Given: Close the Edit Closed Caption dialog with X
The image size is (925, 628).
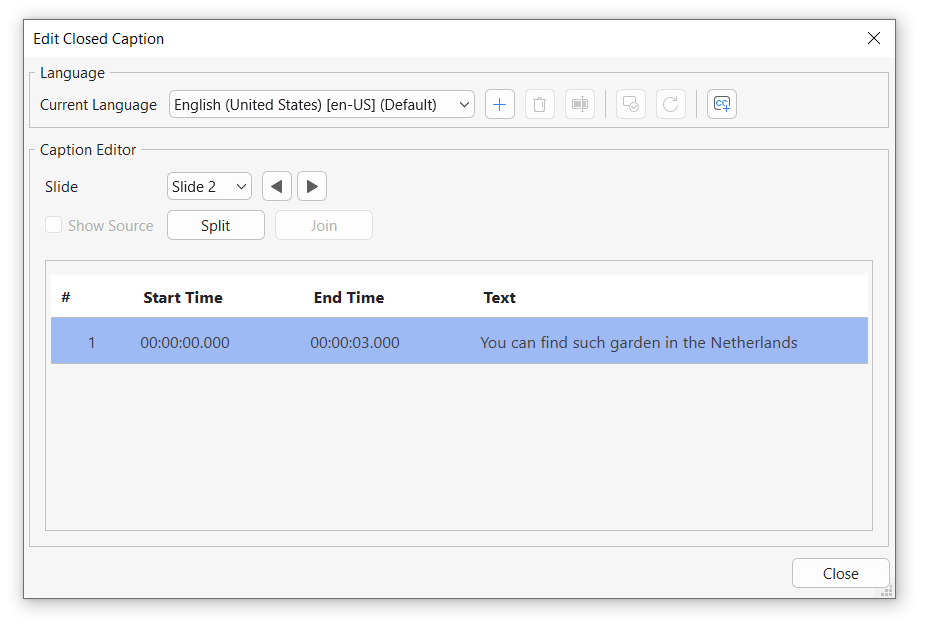Looking at the screenshot, I should point(873,38).
